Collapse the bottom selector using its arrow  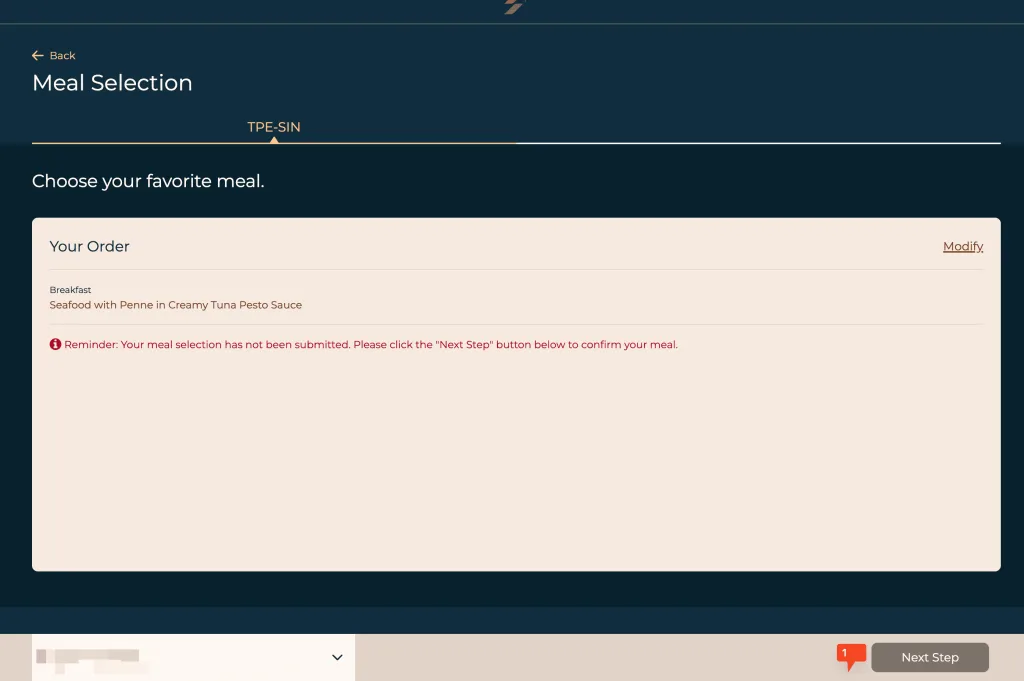[337, 657]
